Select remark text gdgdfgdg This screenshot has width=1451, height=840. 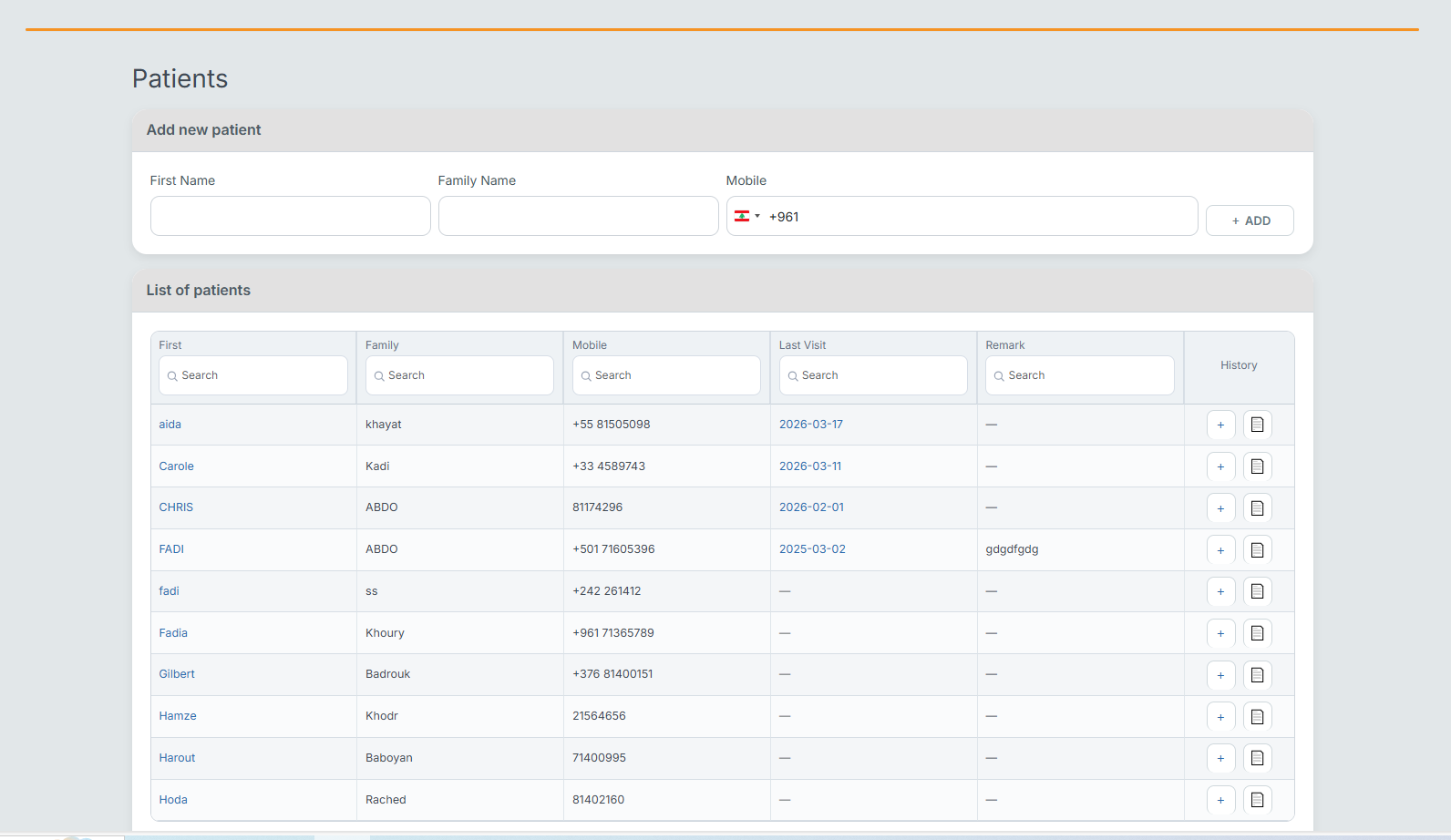(1012, 549)
